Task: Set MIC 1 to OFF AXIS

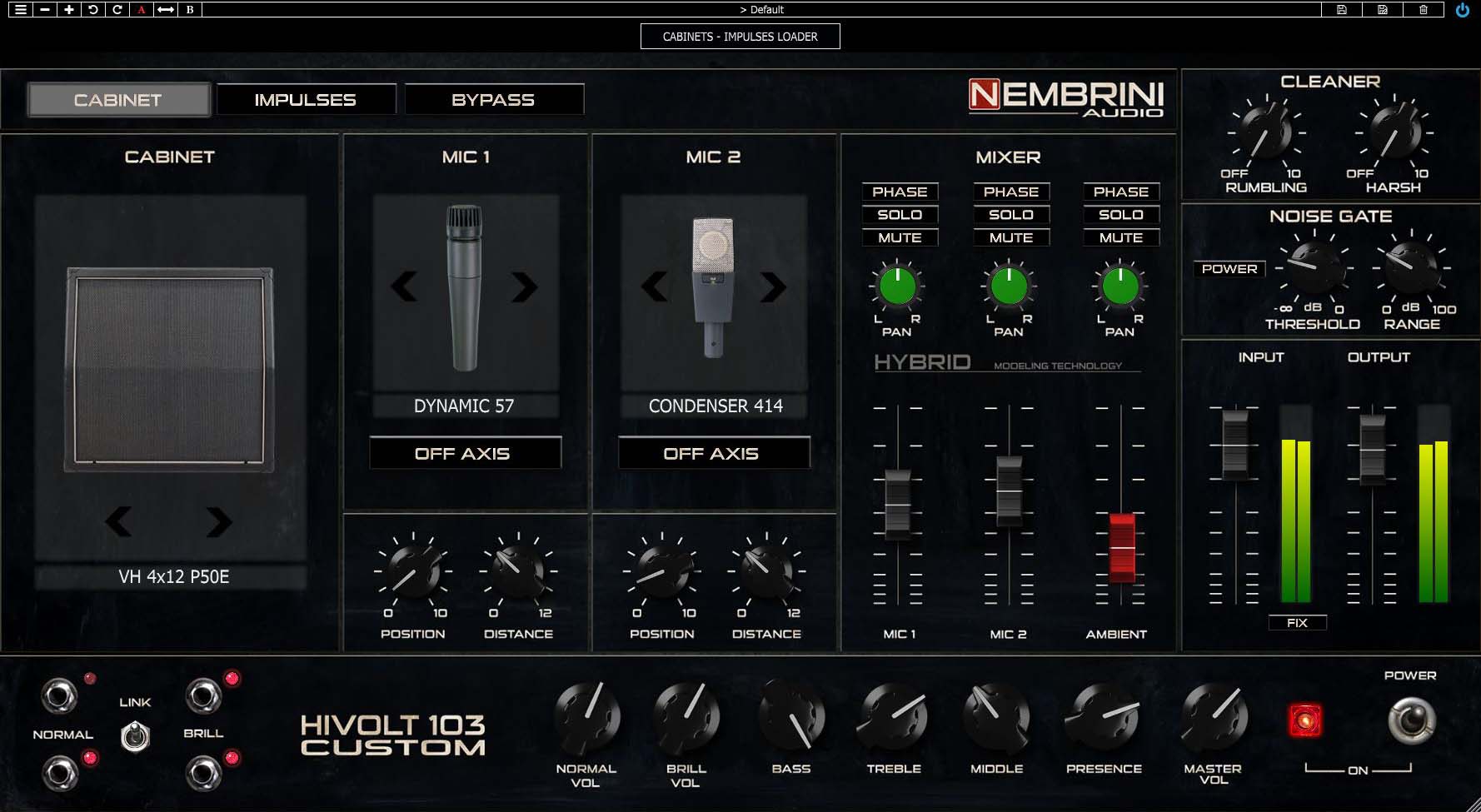Action: pos(464,453)
